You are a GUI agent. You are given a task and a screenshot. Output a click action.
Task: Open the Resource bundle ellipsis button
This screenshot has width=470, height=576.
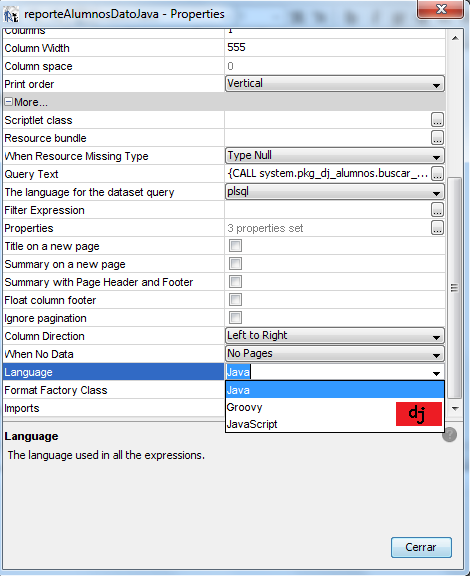pos(437,138)
